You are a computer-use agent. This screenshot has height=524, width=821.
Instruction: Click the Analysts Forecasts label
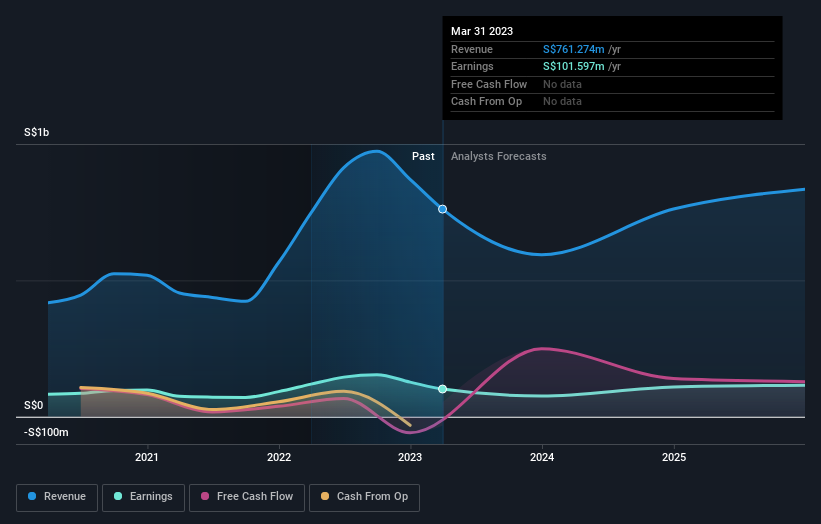pyautogui.click(x=498, y=156)
